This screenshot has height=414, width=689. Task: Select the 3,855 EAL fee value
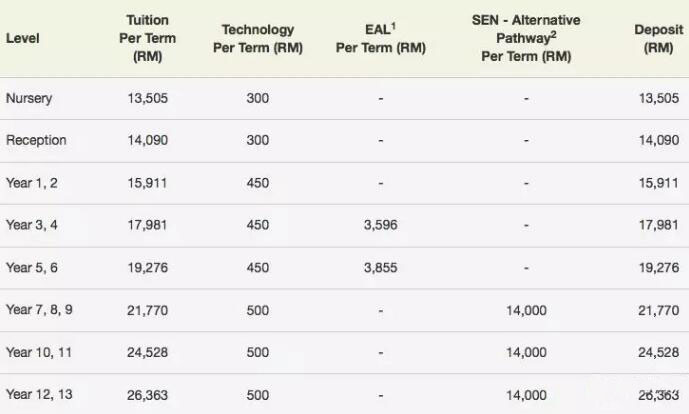click(x=381, y=268)
